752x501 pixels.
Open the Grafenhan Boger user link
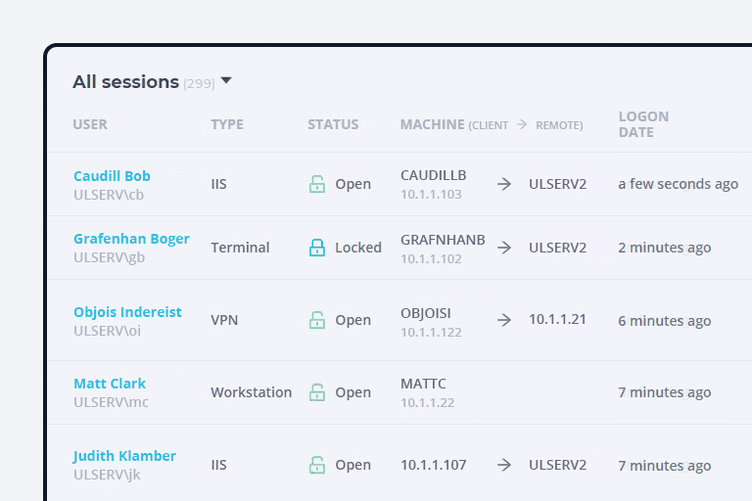click(131, 239)
